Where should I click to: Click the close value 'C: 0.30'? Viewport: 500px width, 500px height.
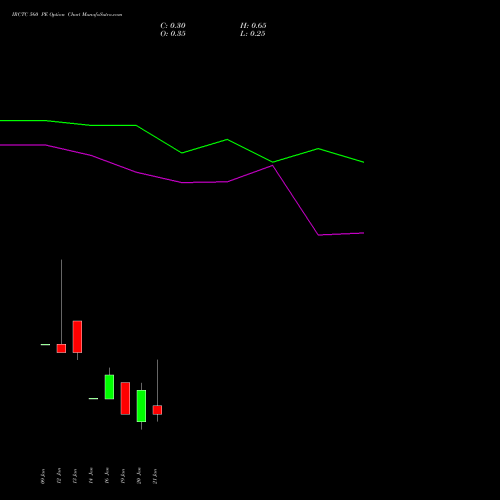(x=173, y=26)
